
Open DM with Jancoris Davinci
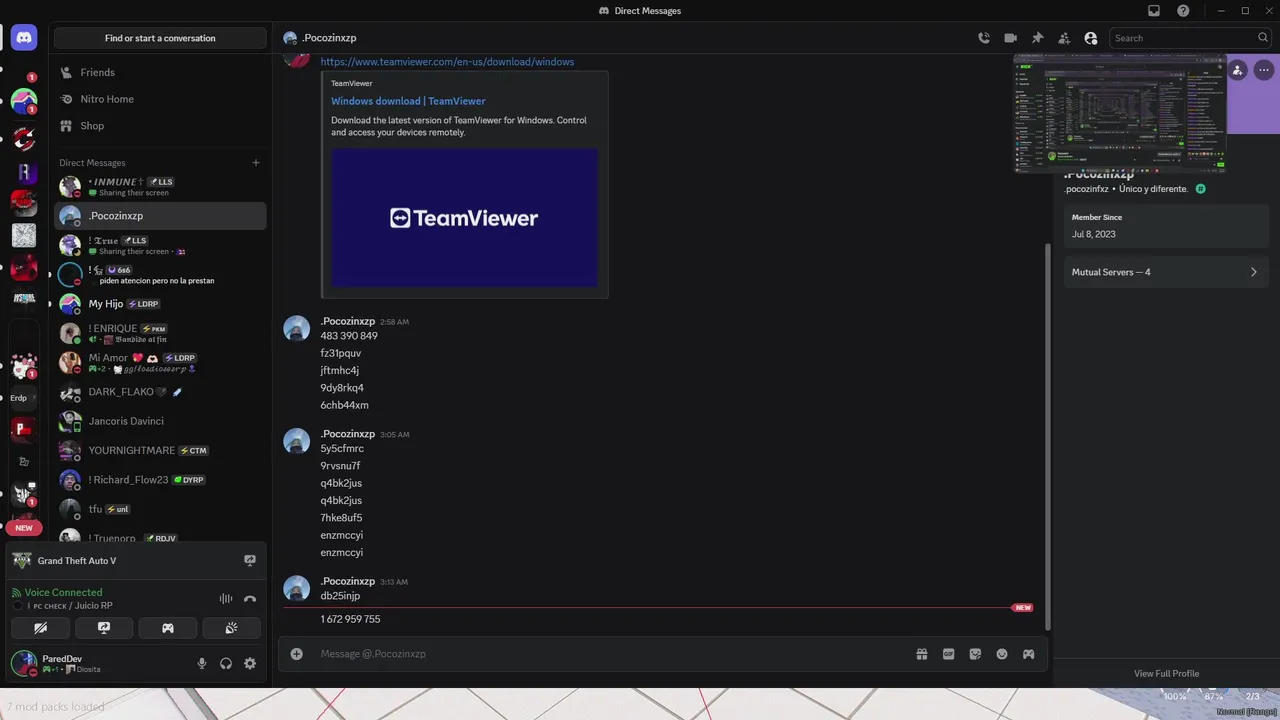point(160,421)
